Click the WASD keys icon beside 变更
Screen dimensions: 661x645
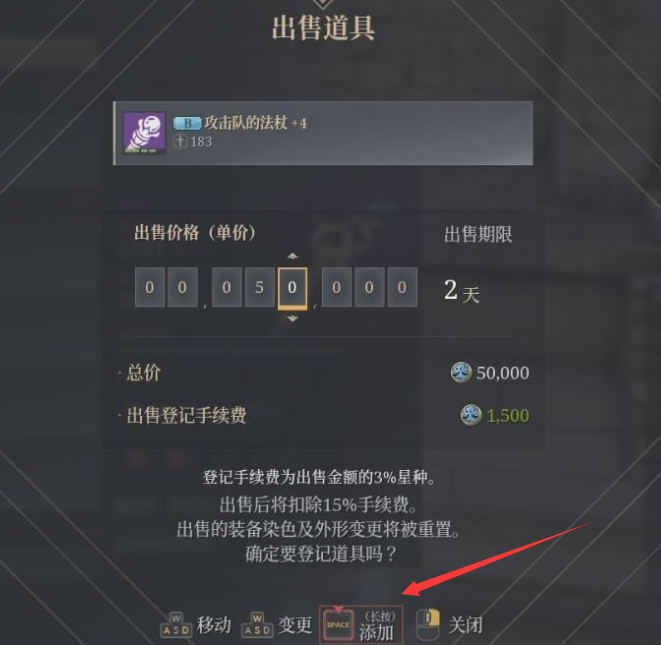point(257,624)
